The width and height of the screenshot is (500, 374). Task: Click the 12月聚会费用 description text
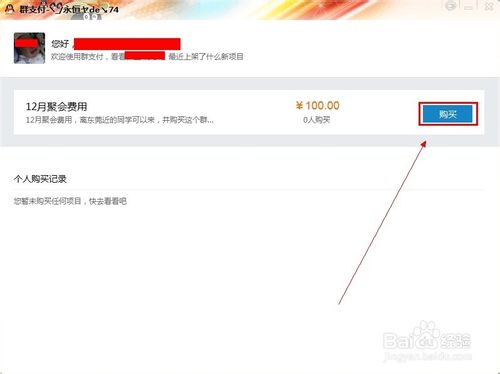pyautogui.click(x=120, y=120)
